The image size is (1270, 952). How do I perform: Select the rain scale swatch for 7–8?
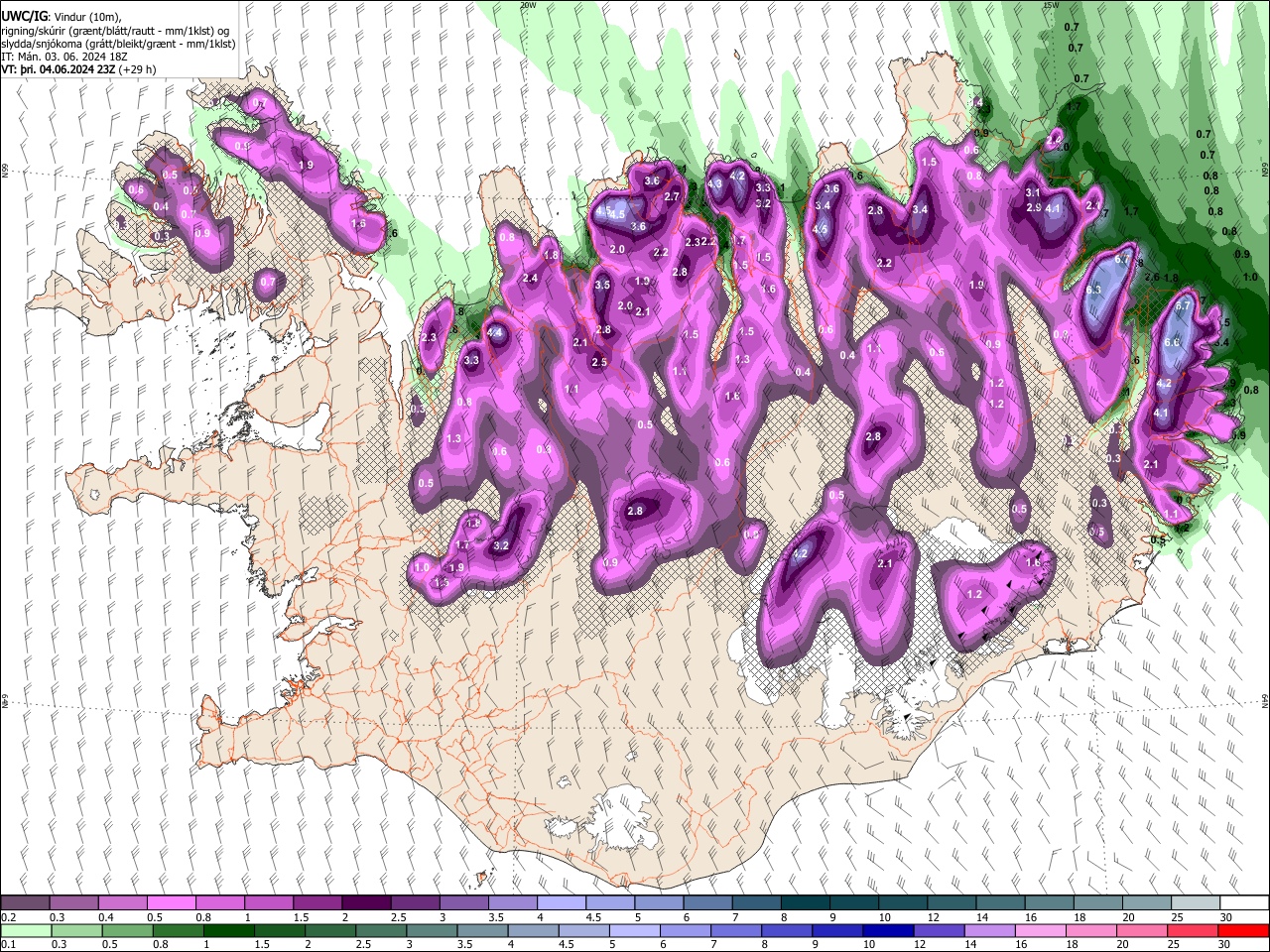pos(735,930)
